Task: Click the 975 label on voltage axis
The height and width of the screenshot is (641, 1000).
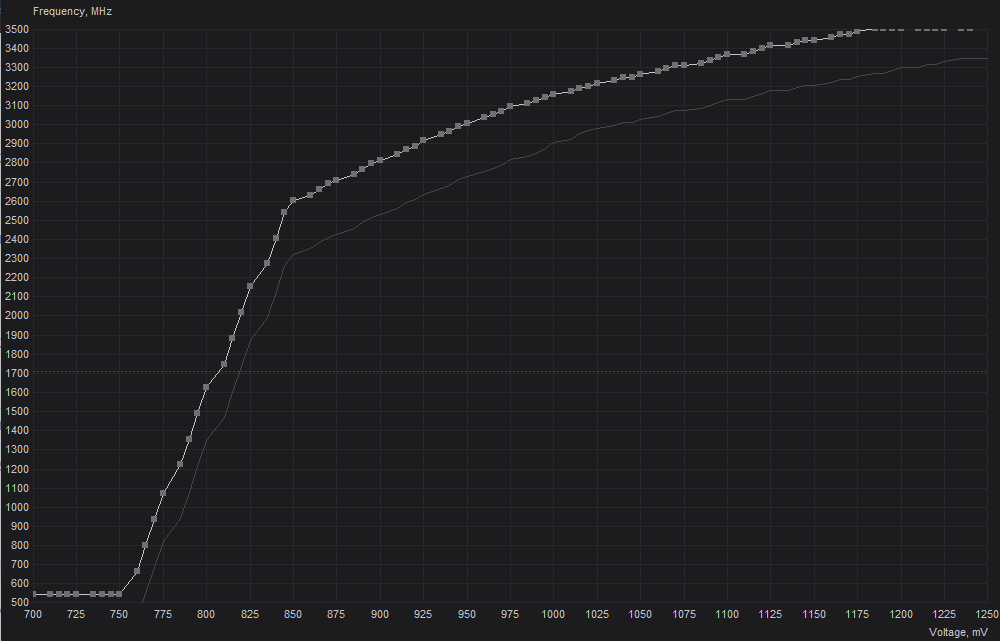Action: (x=510, y=614)
